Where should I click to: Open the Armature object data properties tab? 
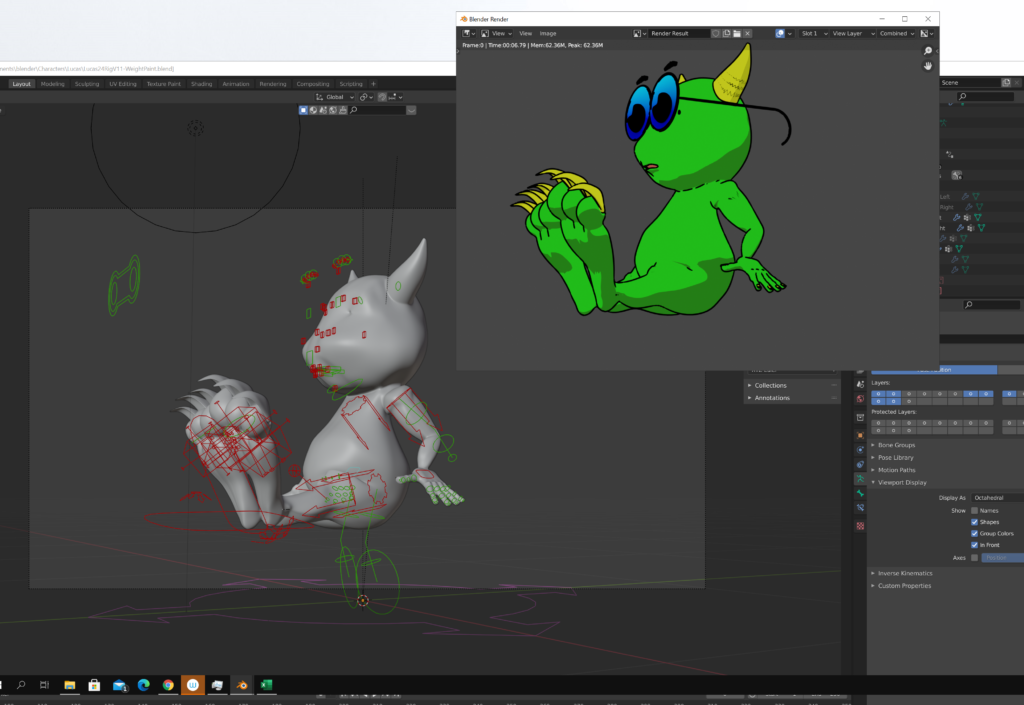click(859, 480)
